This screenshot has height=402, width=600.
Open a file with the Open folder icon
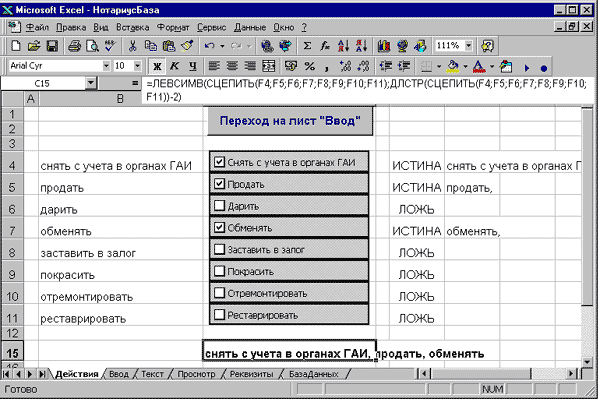tap(34, 46)
